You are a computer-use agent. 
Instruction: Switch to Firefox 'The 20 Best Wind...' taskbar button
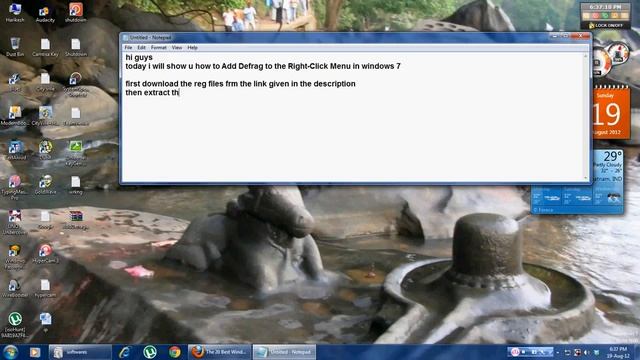point(220,352)
